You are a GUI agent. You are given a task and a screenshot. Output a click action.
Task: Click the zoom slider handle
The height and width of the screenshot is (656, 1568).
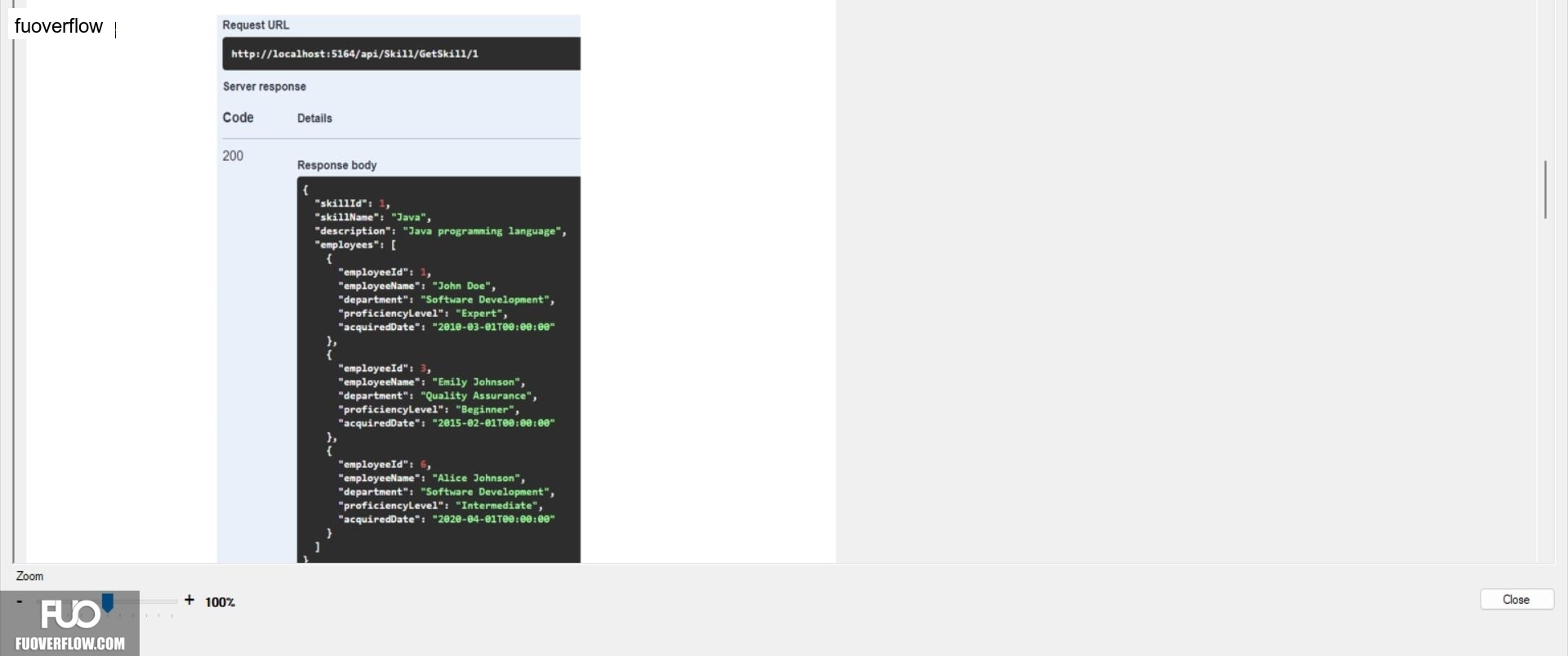pos(107,603)
